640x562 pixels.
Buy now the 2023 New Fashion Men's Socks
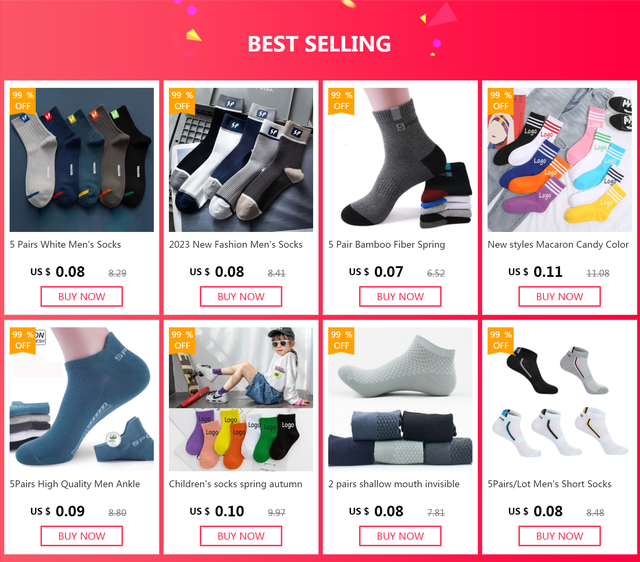click(241, 297)
